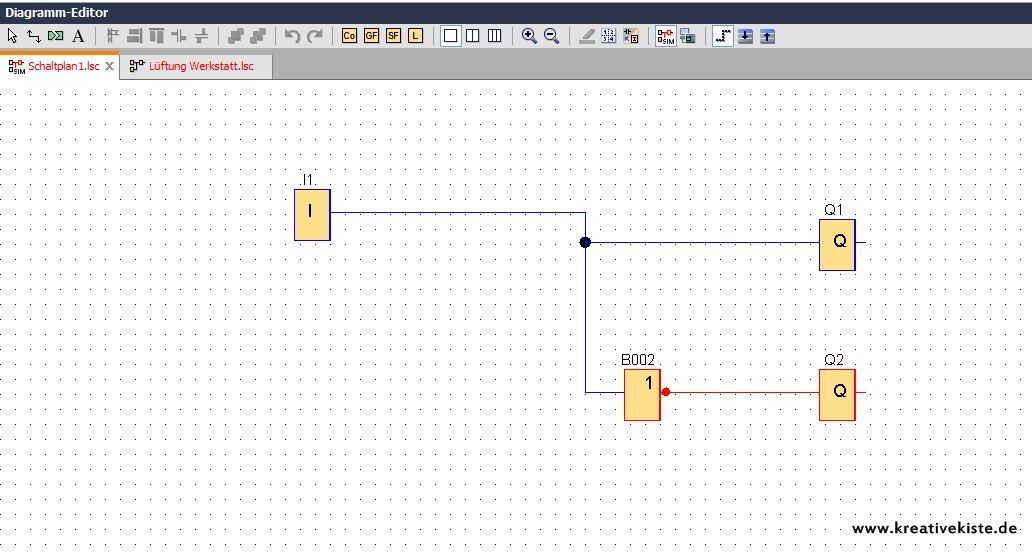The width and height of the screenshot is (1032, 552).
Task: Click the greyed pencil format icon
Action: (586, 36)
